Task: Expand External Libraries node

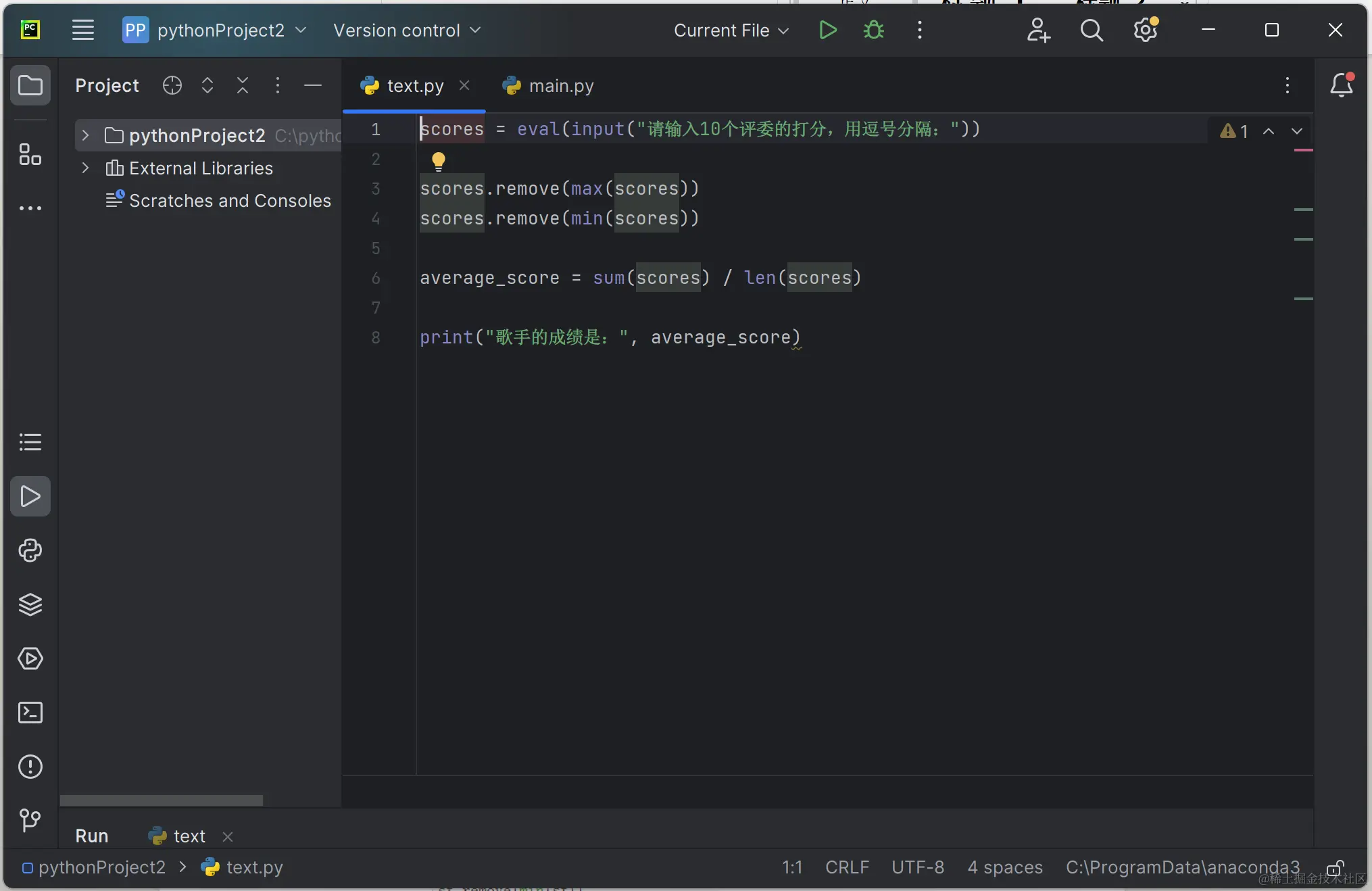Action: [85, 168]
